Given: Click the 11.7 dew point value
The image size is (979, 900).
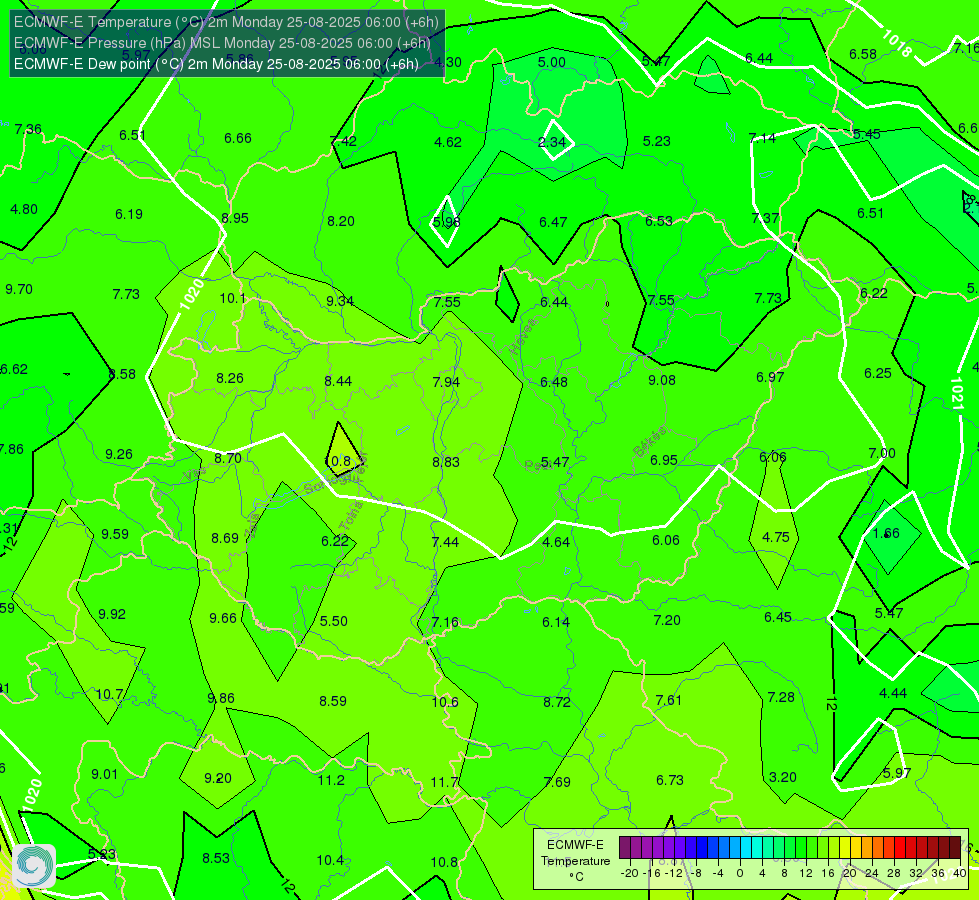Looking at the screenshot, I should tap(445, 782).
